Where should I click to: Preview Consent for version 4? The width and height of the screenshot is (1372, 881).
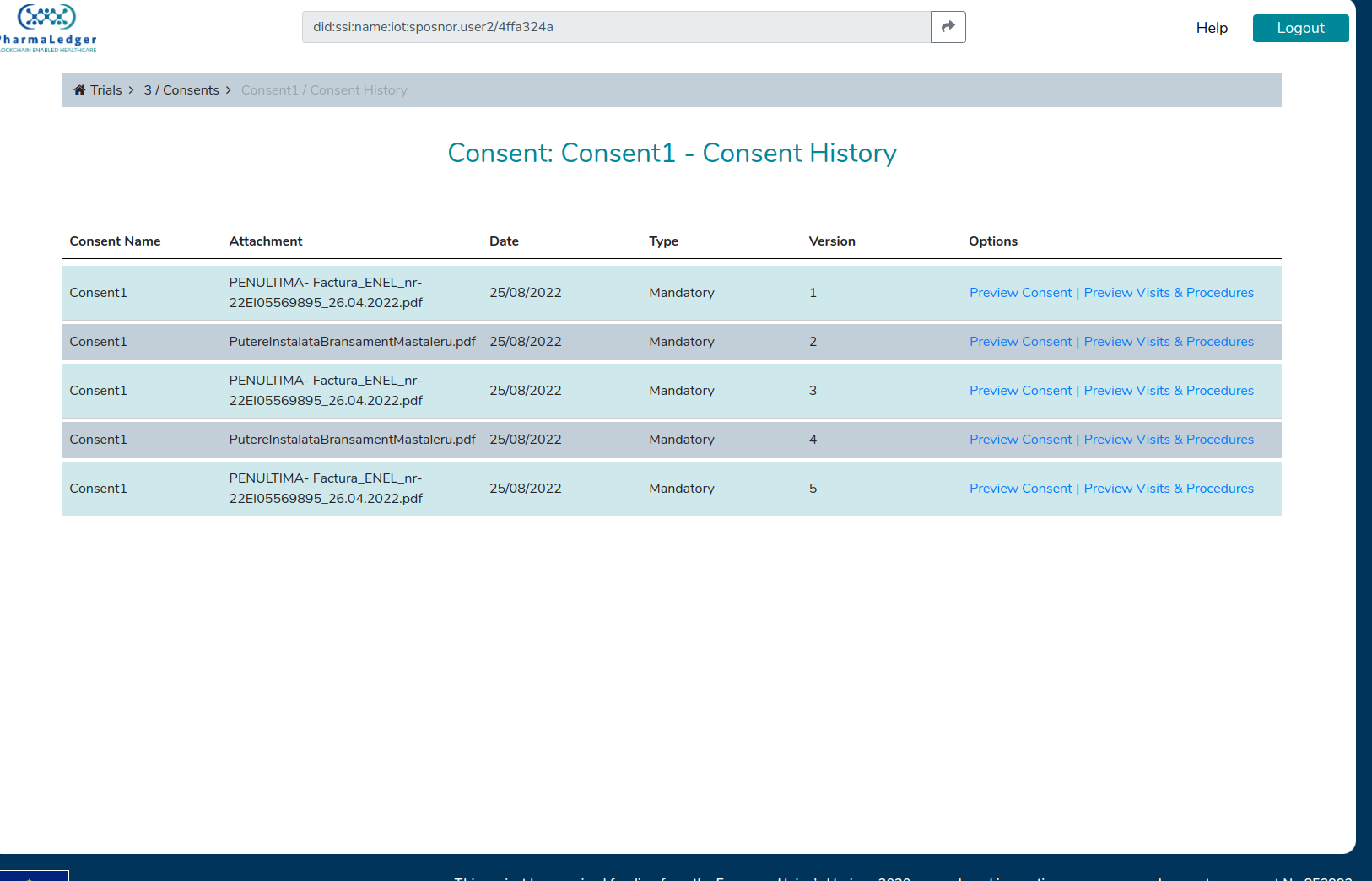[x=1020, y=439]
